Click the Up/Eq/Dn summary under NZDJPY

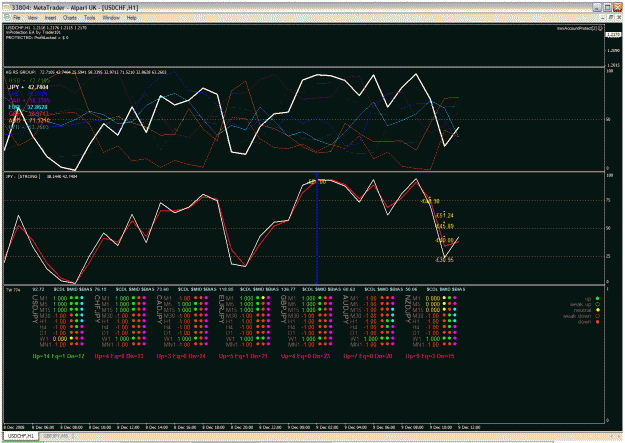click(430, 356)
